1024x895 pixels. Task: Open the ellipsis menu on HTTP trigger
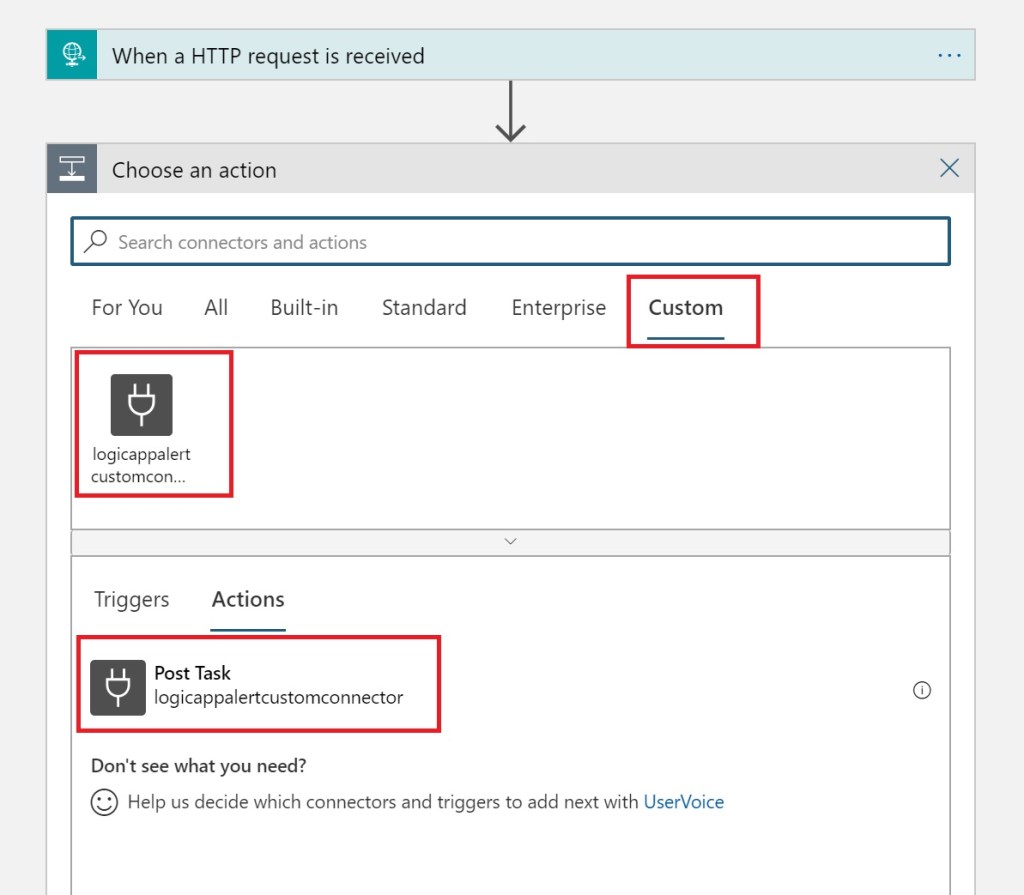[x=948, y=55]
